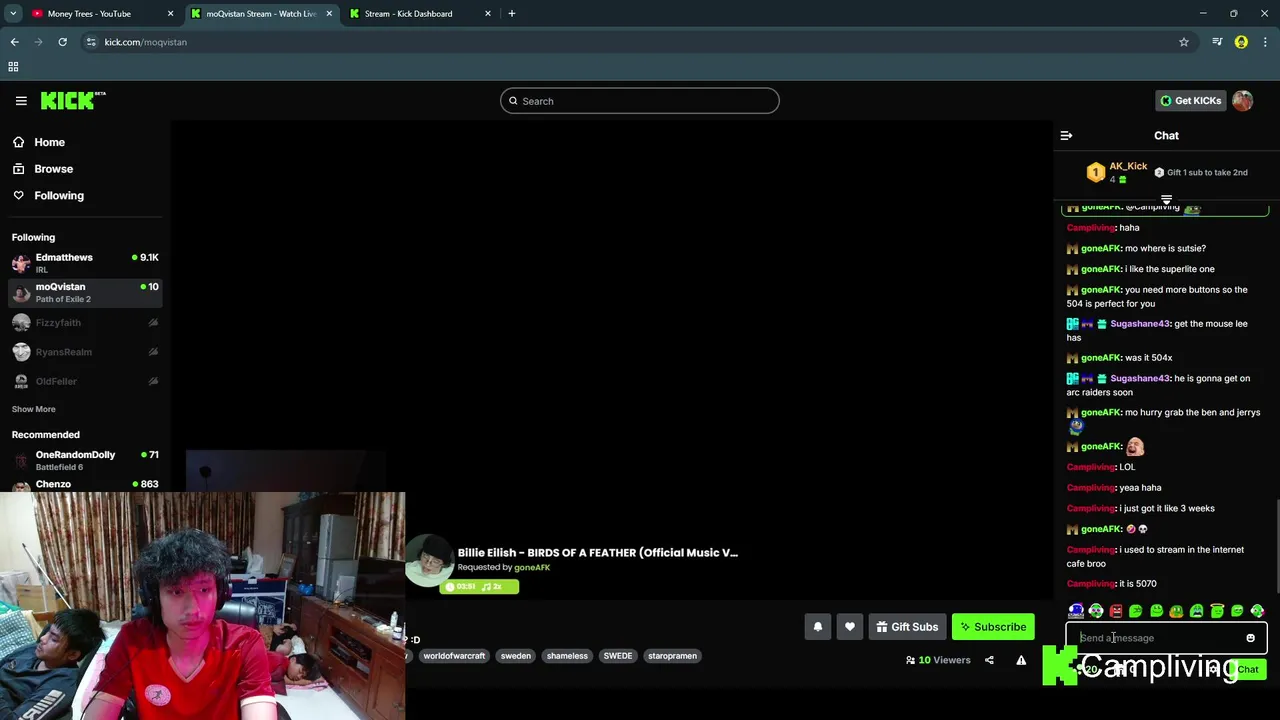
Task: Insert the red angry emote
Action: (x=1116, y=611)
